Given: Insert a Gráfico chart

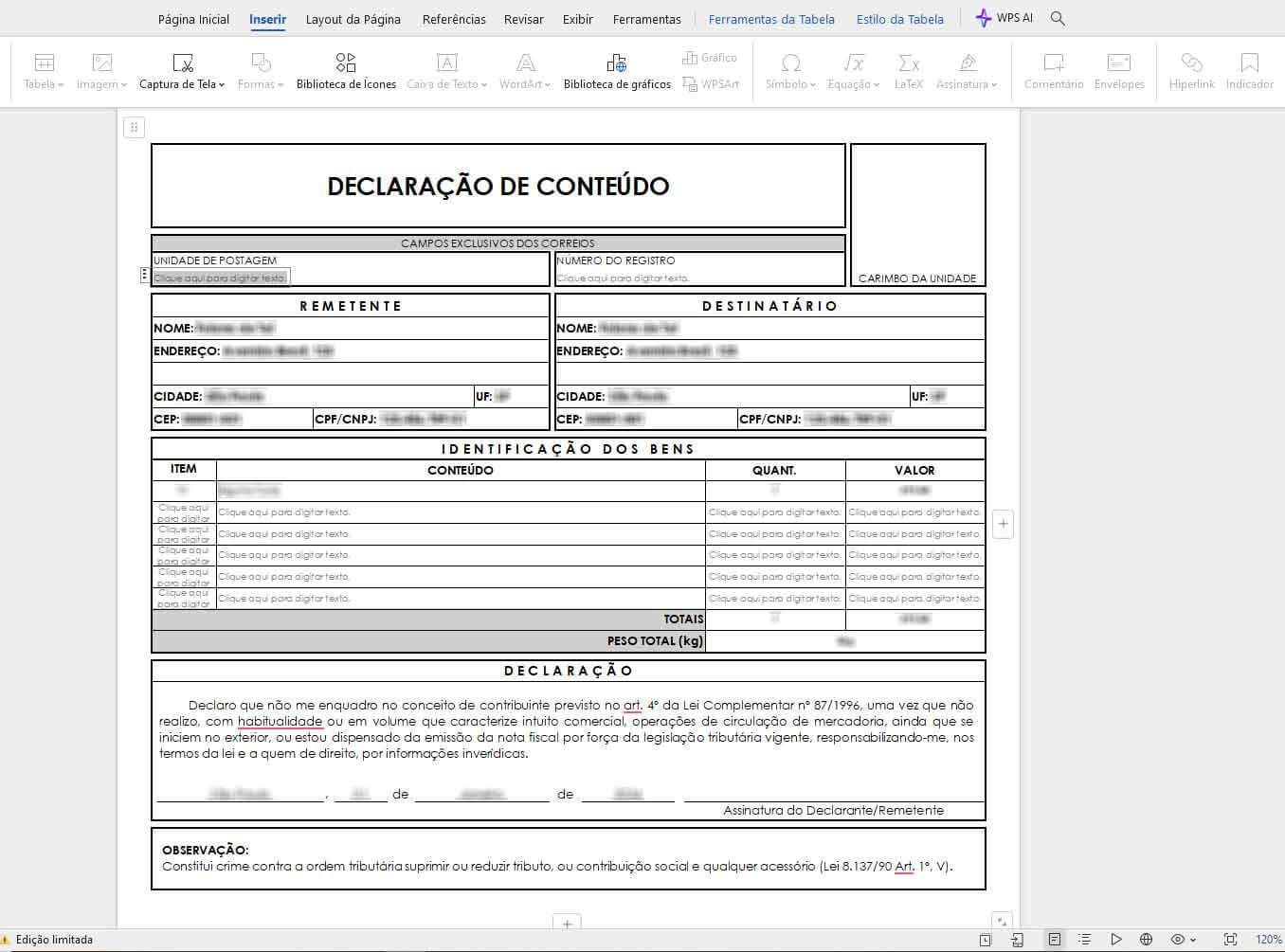Looking at the screenshot, I should [709, 58].
